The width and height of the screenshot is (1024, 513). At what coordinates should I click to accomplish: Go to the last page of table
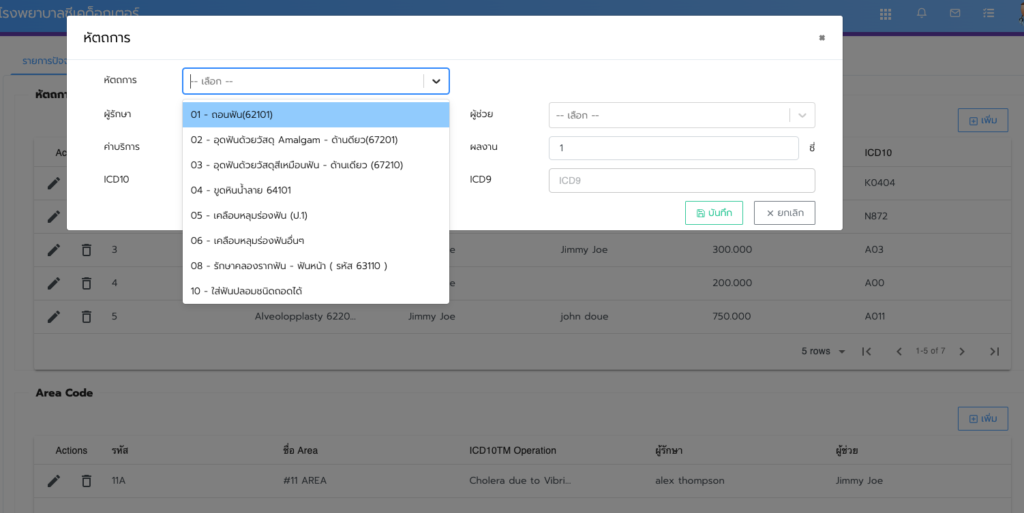click(x=994, y=351)
